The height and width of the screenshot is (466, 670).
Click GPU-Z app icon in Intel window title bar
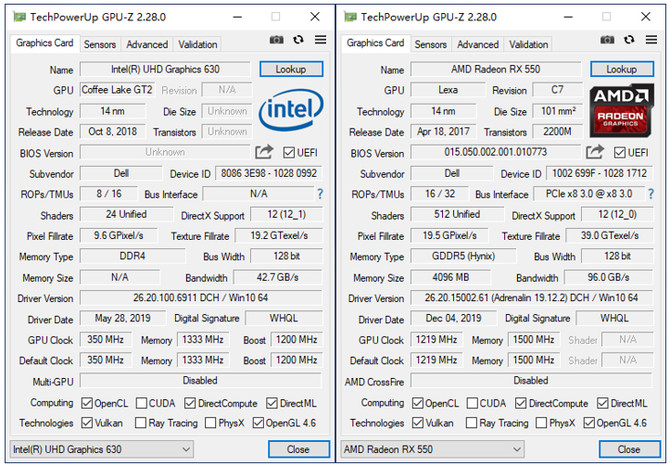19,17
